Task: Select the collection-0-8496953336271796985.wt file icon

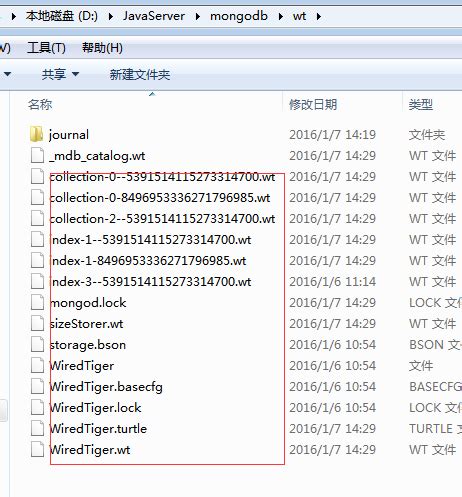Action: pos(37,197)
